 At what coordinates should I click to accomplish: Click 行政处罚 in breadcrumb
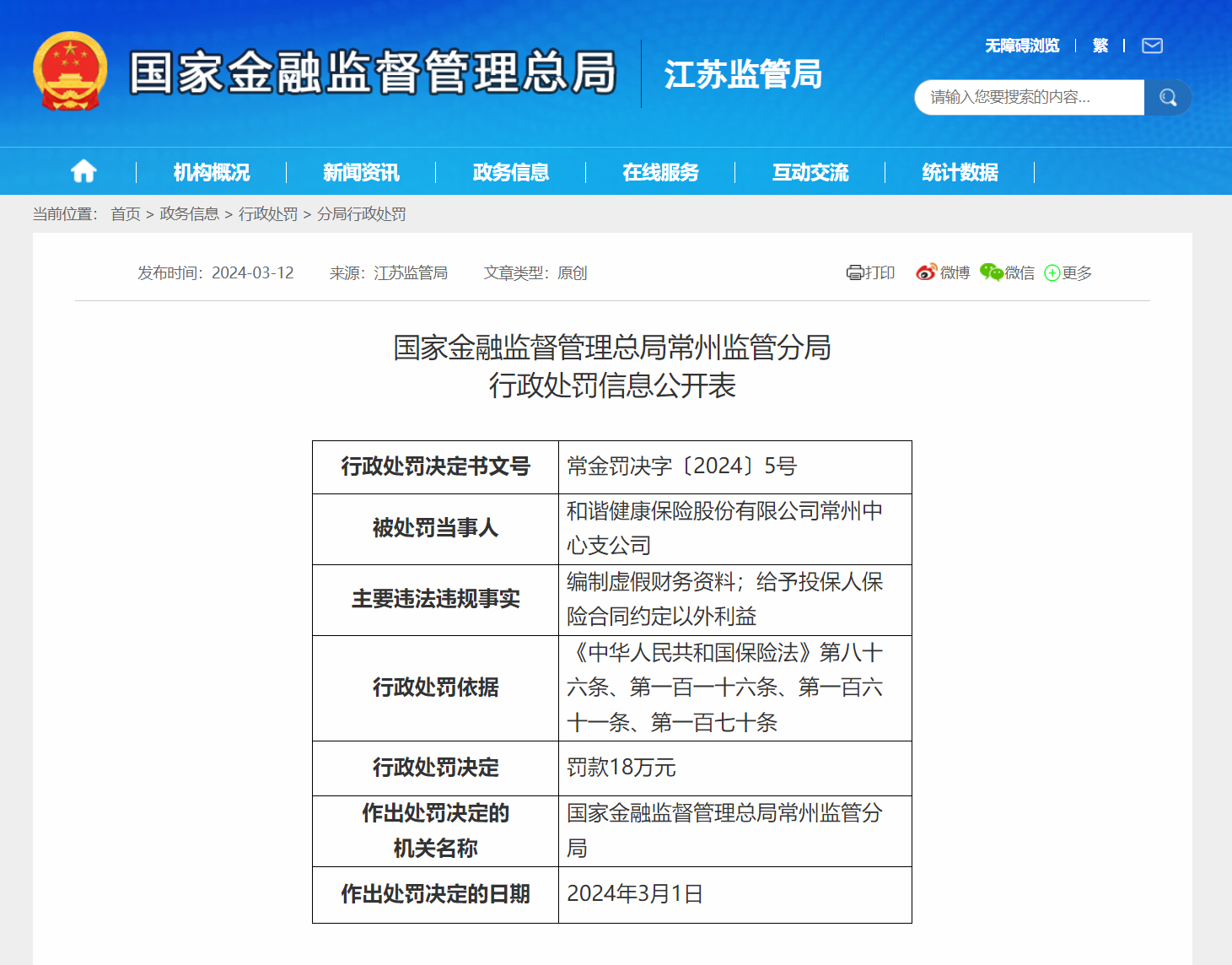coord(268,214)
